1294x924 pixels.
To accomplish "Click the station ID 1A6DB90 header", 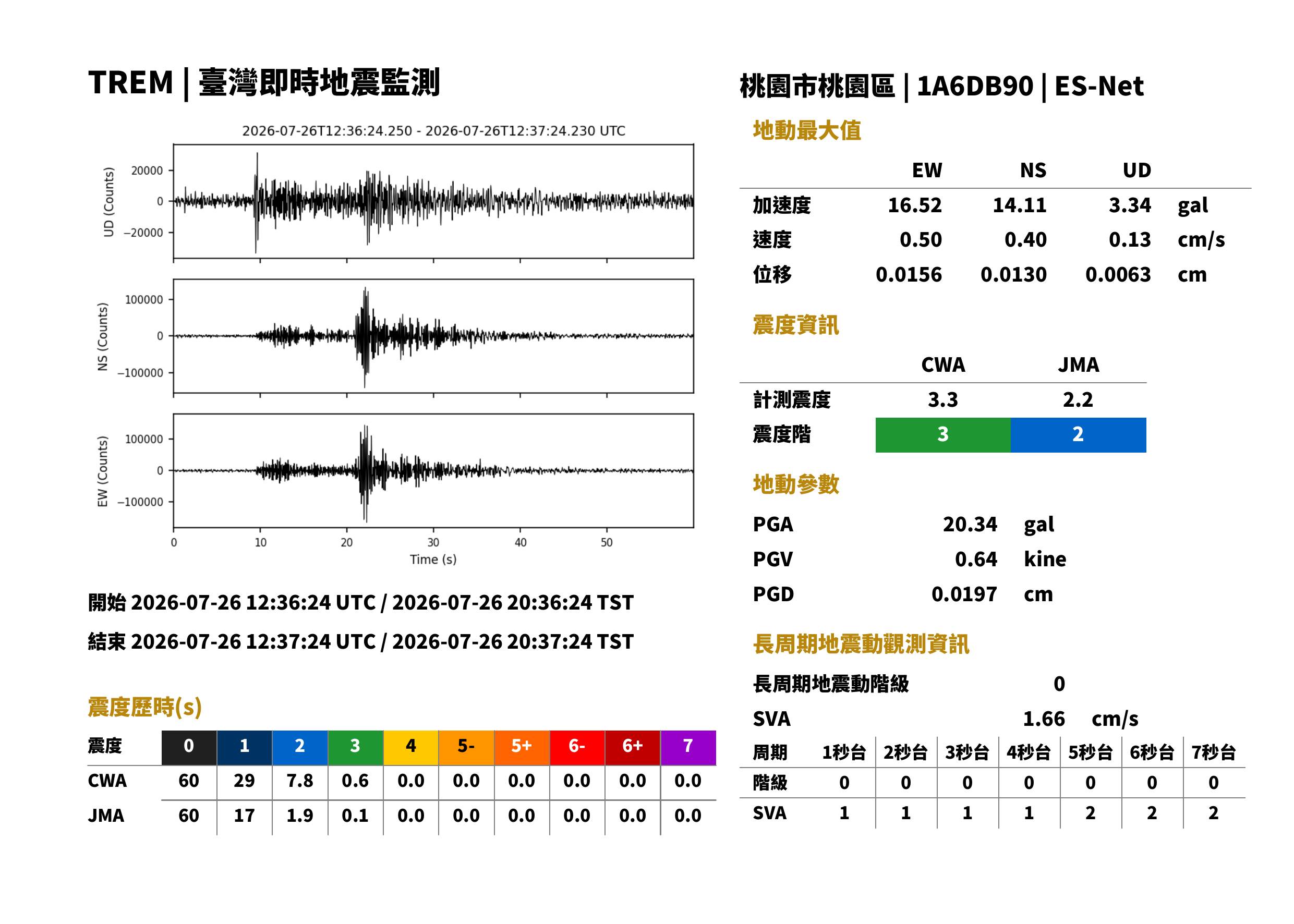I will [x=975, y=87].
